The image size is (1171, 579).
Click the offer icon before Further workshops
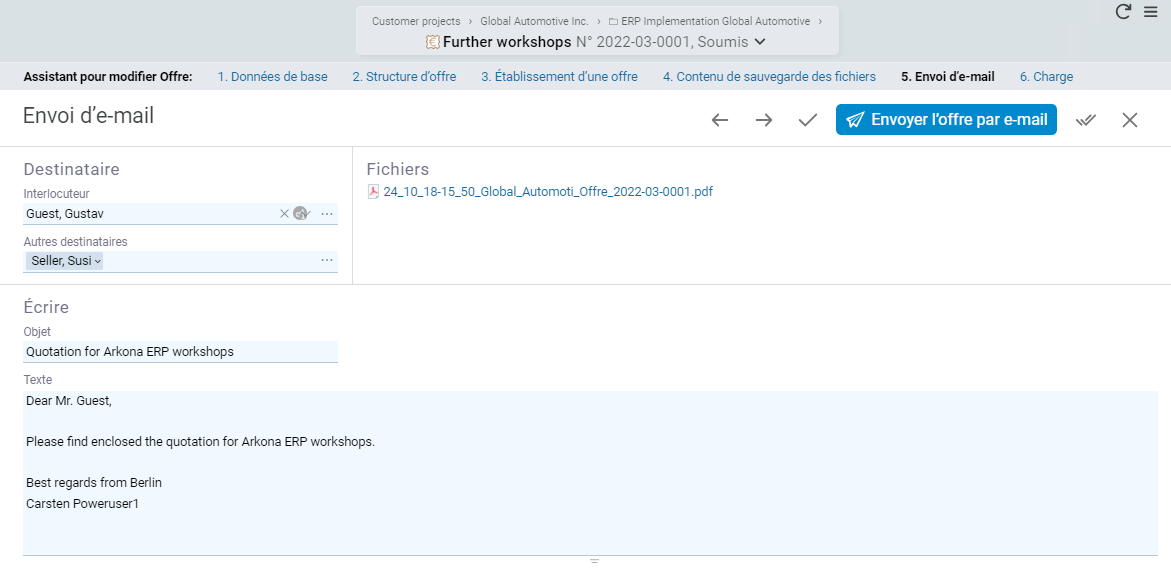pos(432,42)
